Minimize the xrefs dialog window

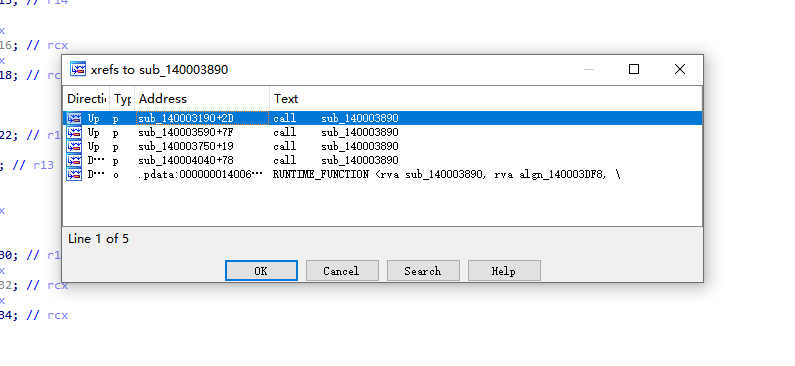click(589, 69)
